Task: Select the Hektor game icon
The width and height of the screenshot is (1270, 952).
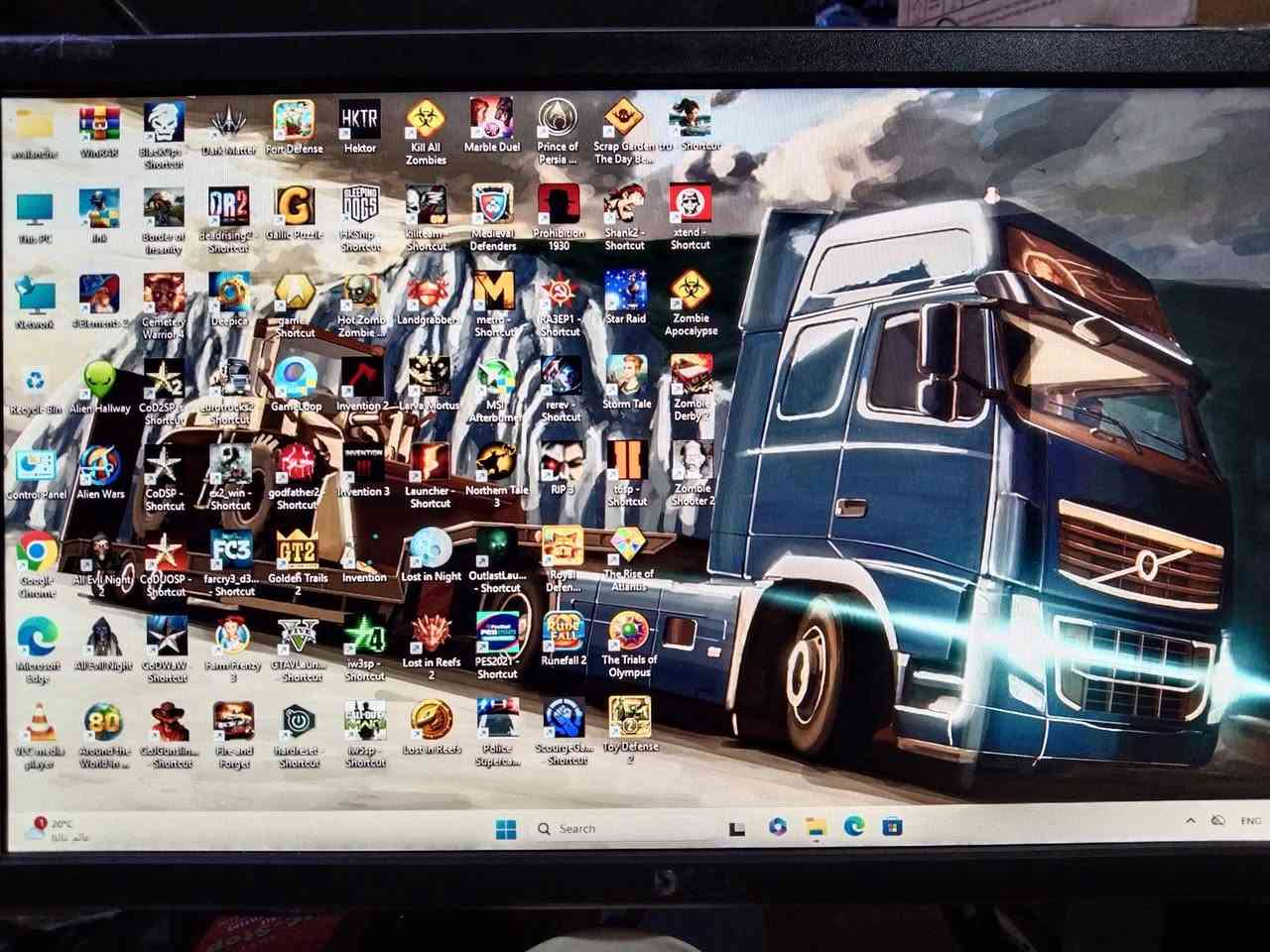Action: [359, 121]
